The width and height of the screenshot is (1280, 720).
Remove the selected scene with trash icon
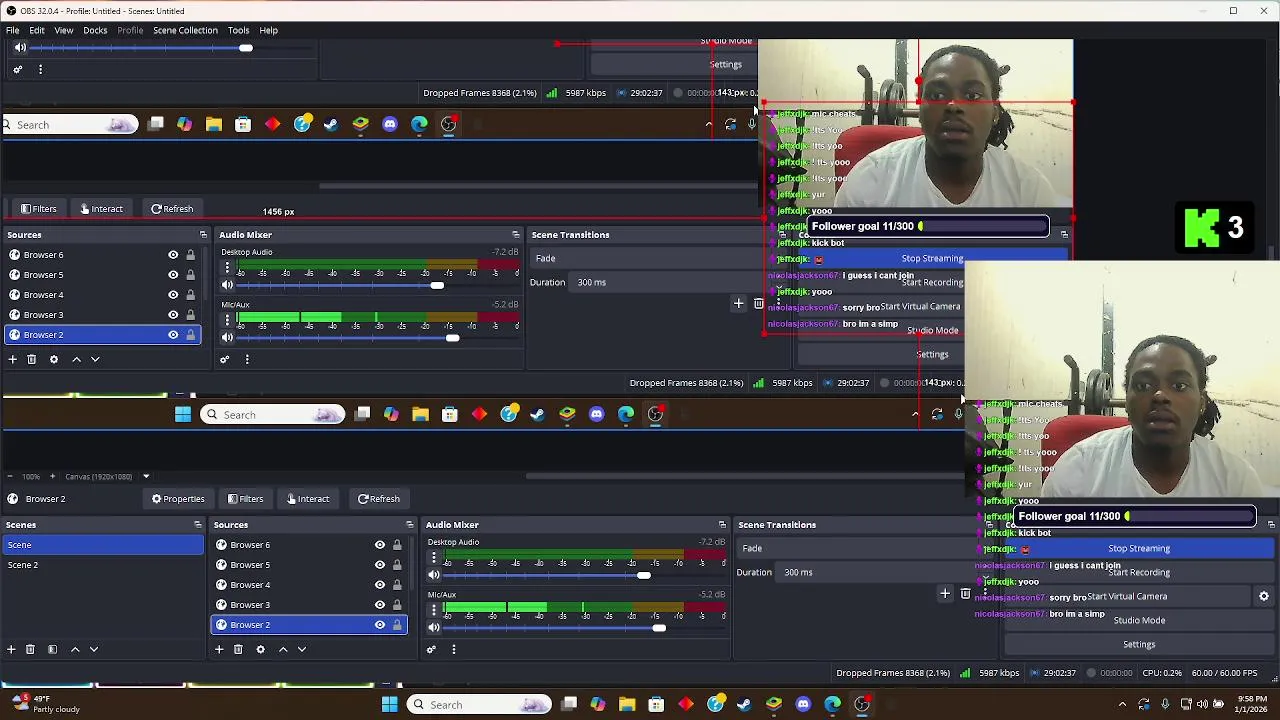pyautogui.click(x=30, y=649)
